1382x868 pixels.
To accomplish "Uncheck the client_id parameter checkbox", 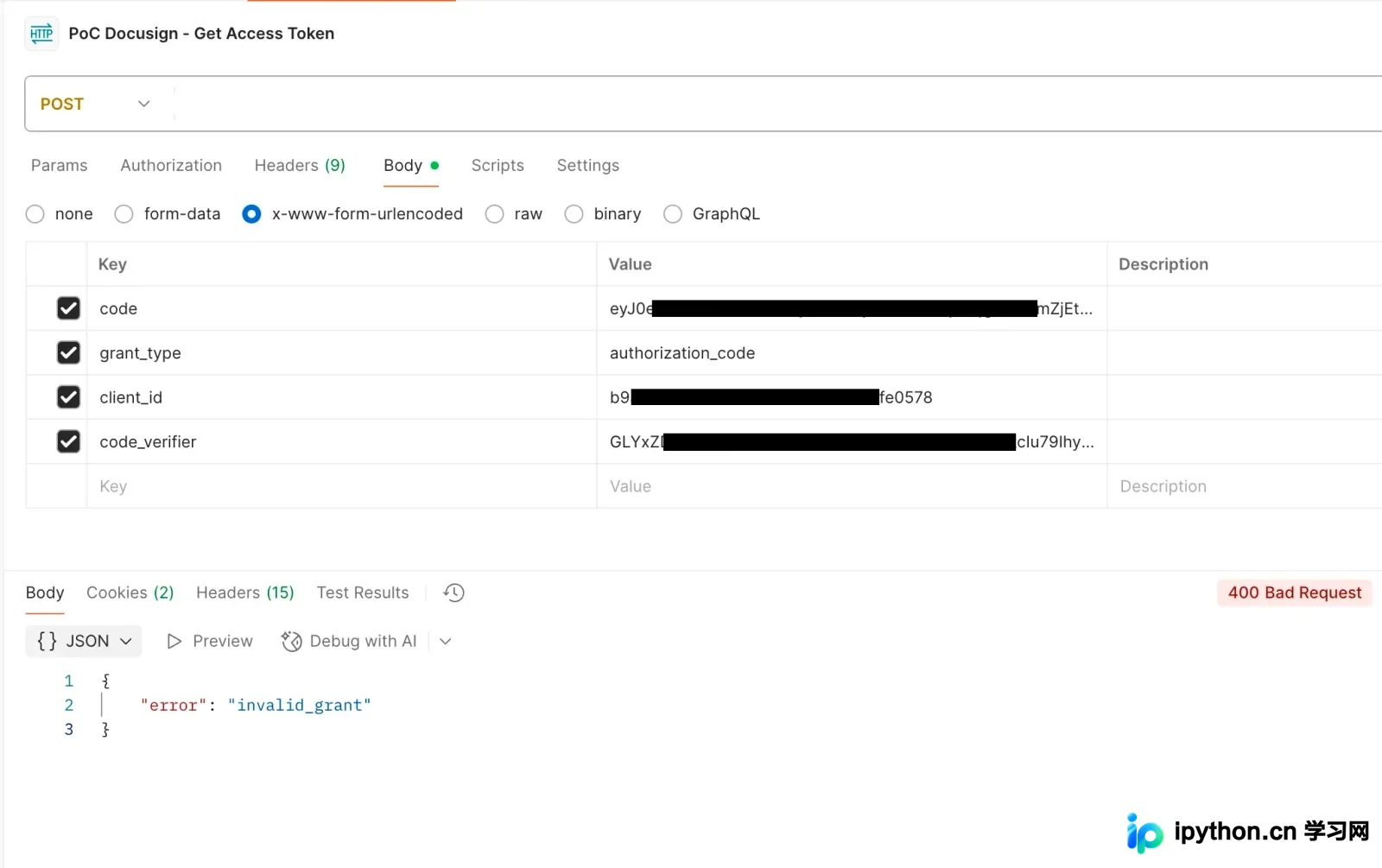I will (68, 397).
